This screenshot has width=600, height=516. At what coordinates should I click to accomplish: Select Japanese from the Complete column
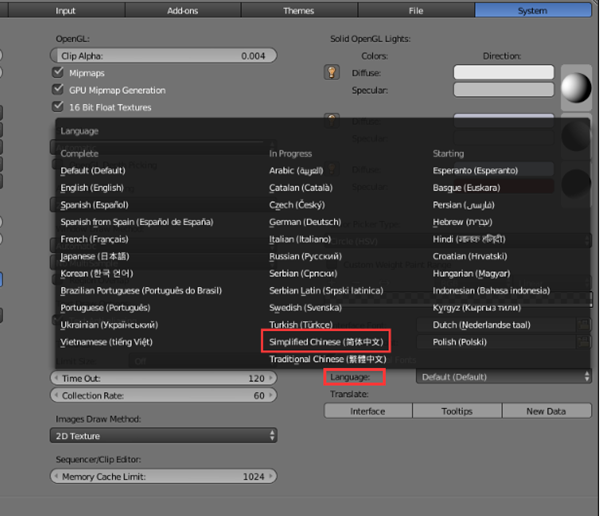click(x=95, y=256)
